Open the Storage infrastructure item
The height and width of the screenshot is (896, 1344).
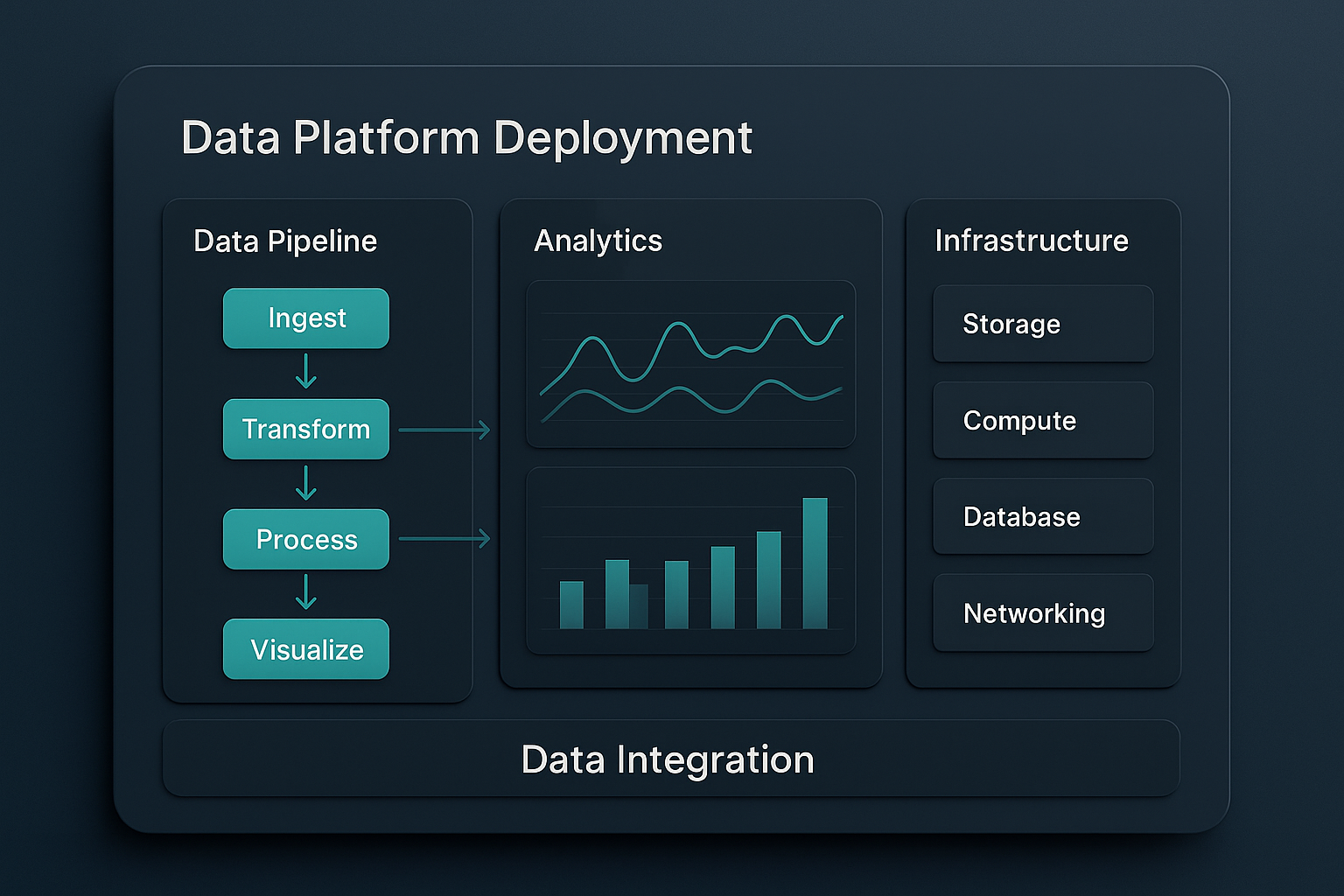pos(1043,323)
